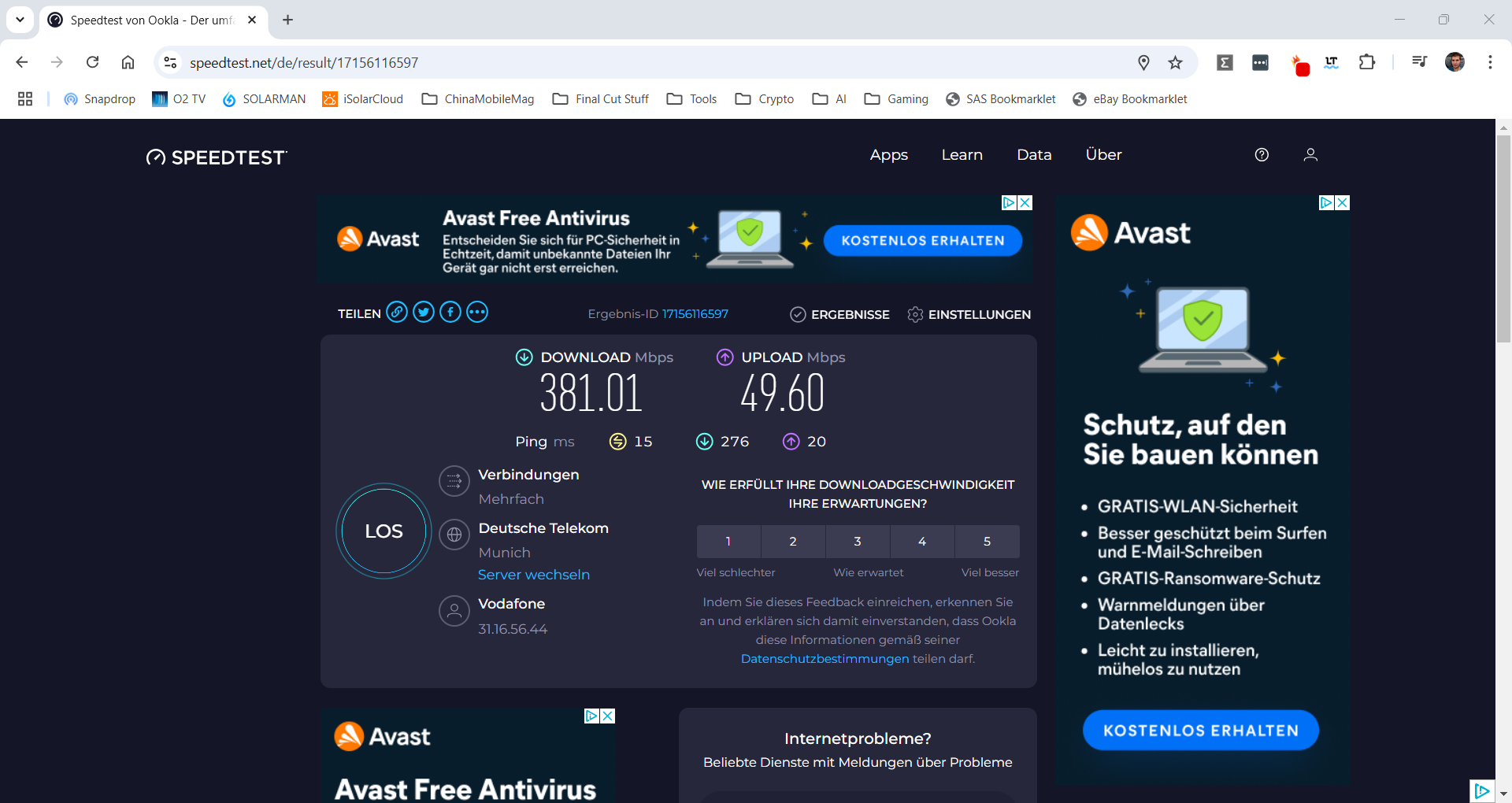Copy result link via Teilen link icon
This screenshot has width=1512, height=803.
click(x=397, y=313)
